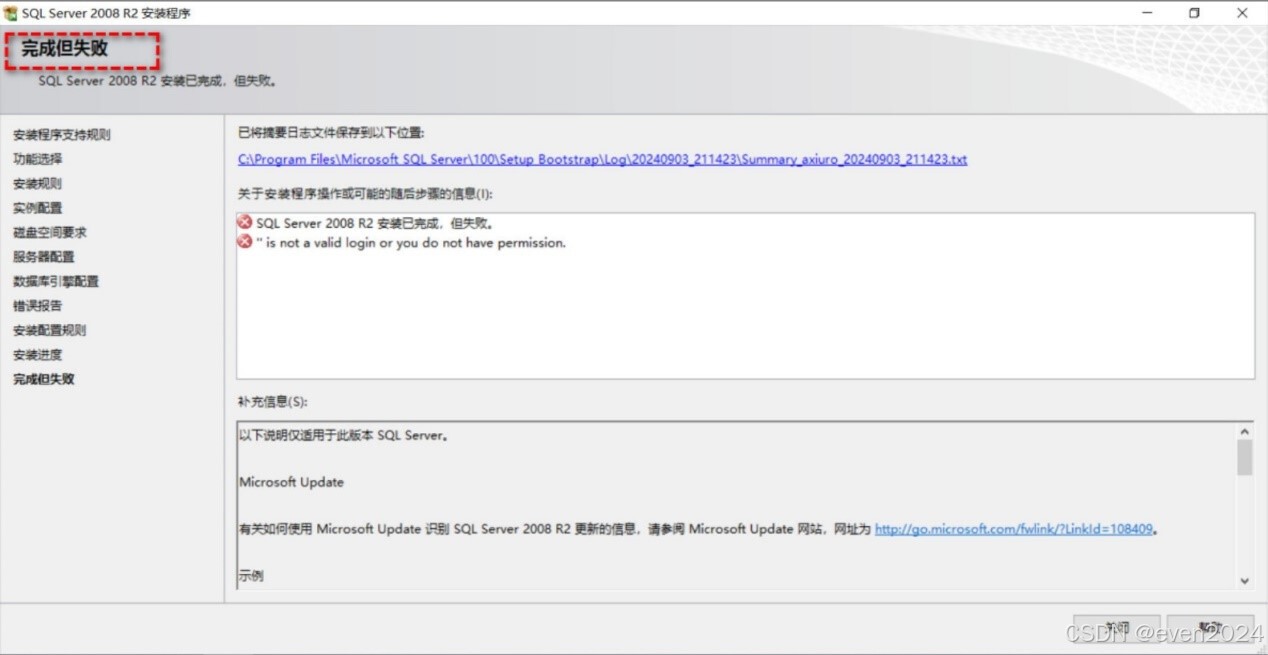Click the 关闭 button at the bottom
This screenshot has width=1268, height=655.
(x=1117, y=629)
